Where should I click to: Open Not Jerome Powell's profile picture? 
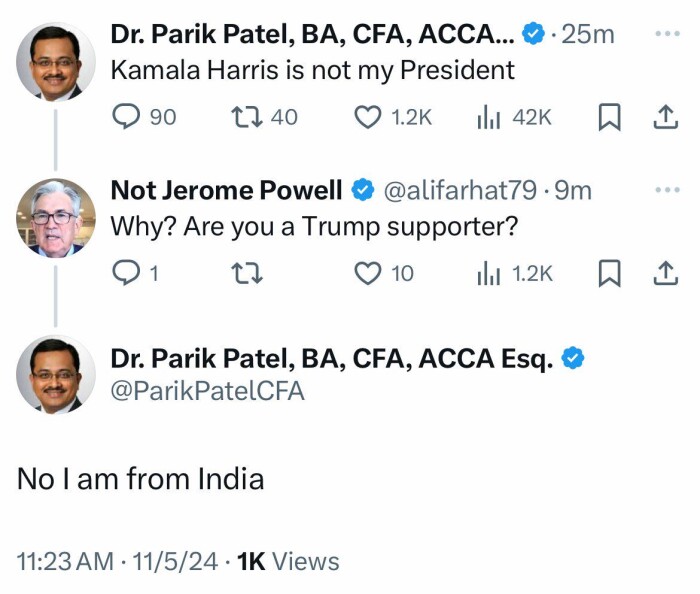tap(56, 217)
